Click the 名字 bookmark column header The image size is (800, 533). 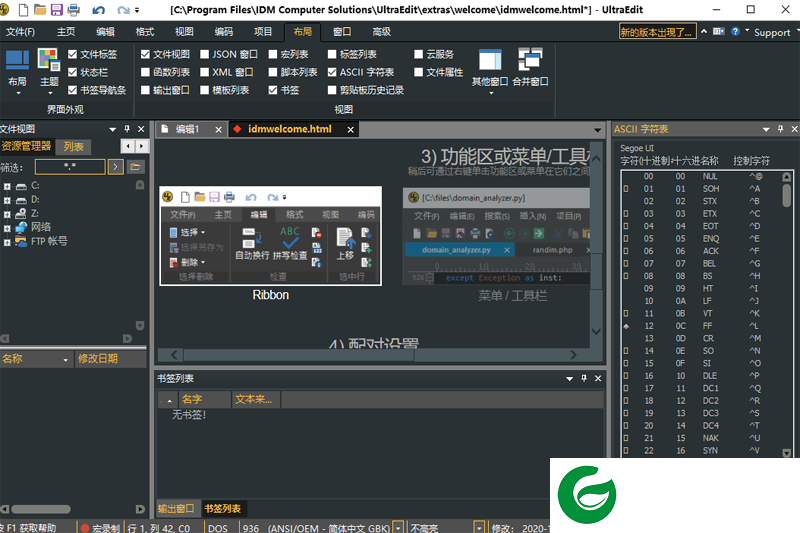205,399
